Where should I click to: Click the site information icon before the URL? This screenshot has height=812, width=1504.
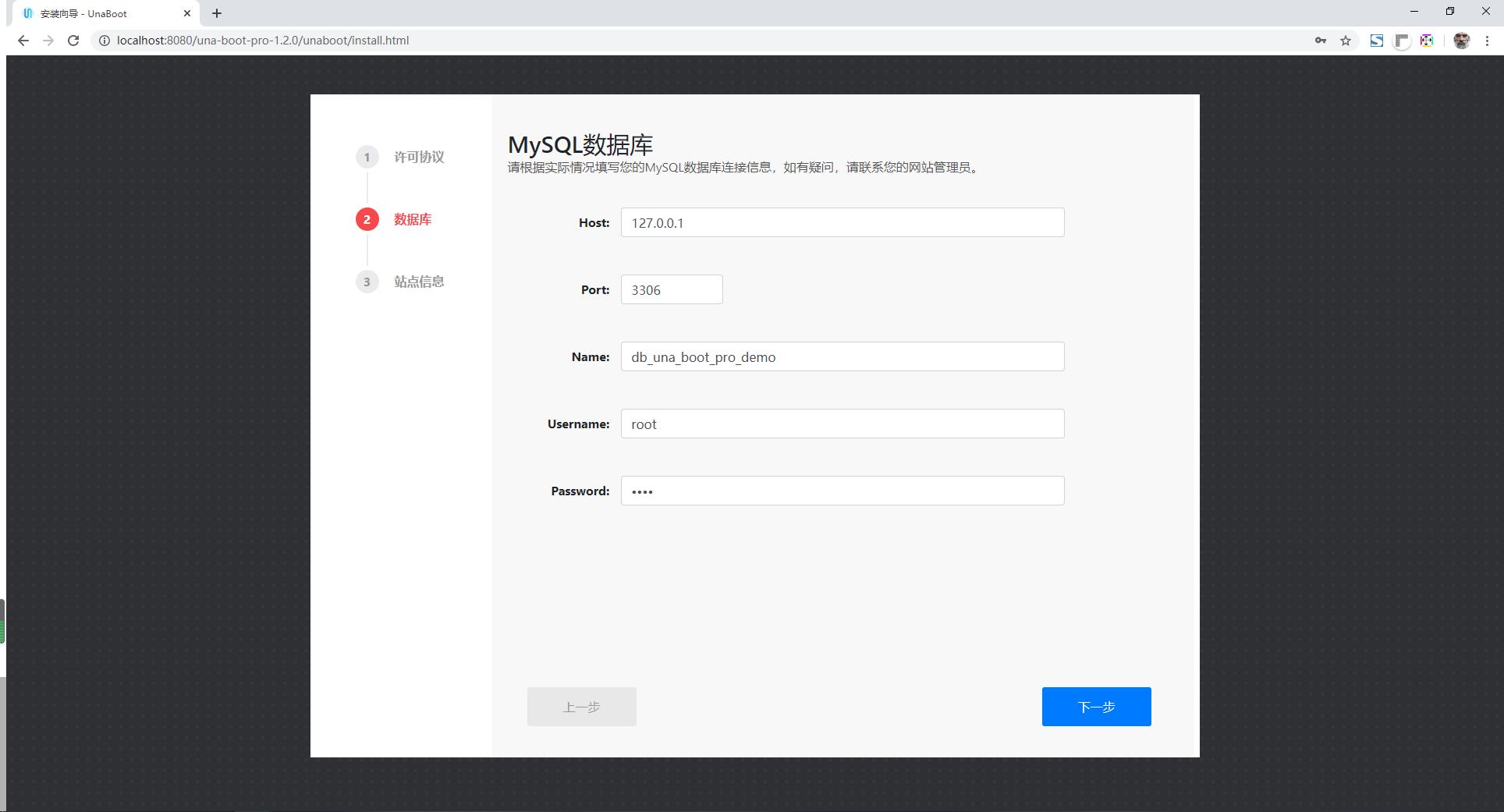click(x=104, y=40)
